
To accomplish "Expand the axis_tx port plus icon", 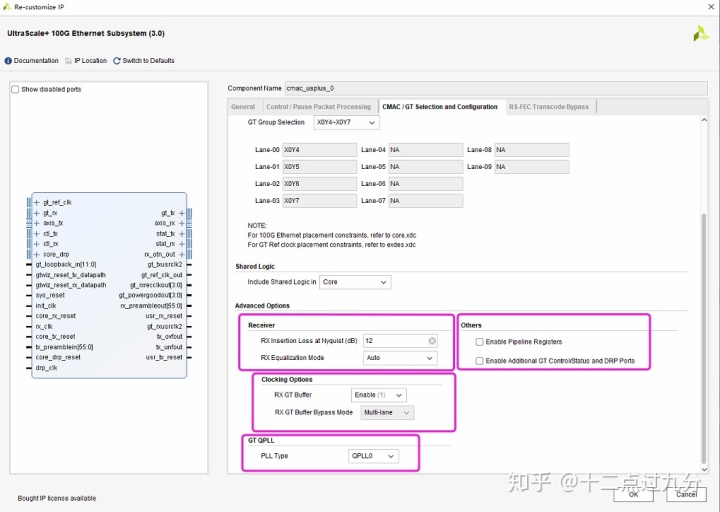I will pos(37,223).
